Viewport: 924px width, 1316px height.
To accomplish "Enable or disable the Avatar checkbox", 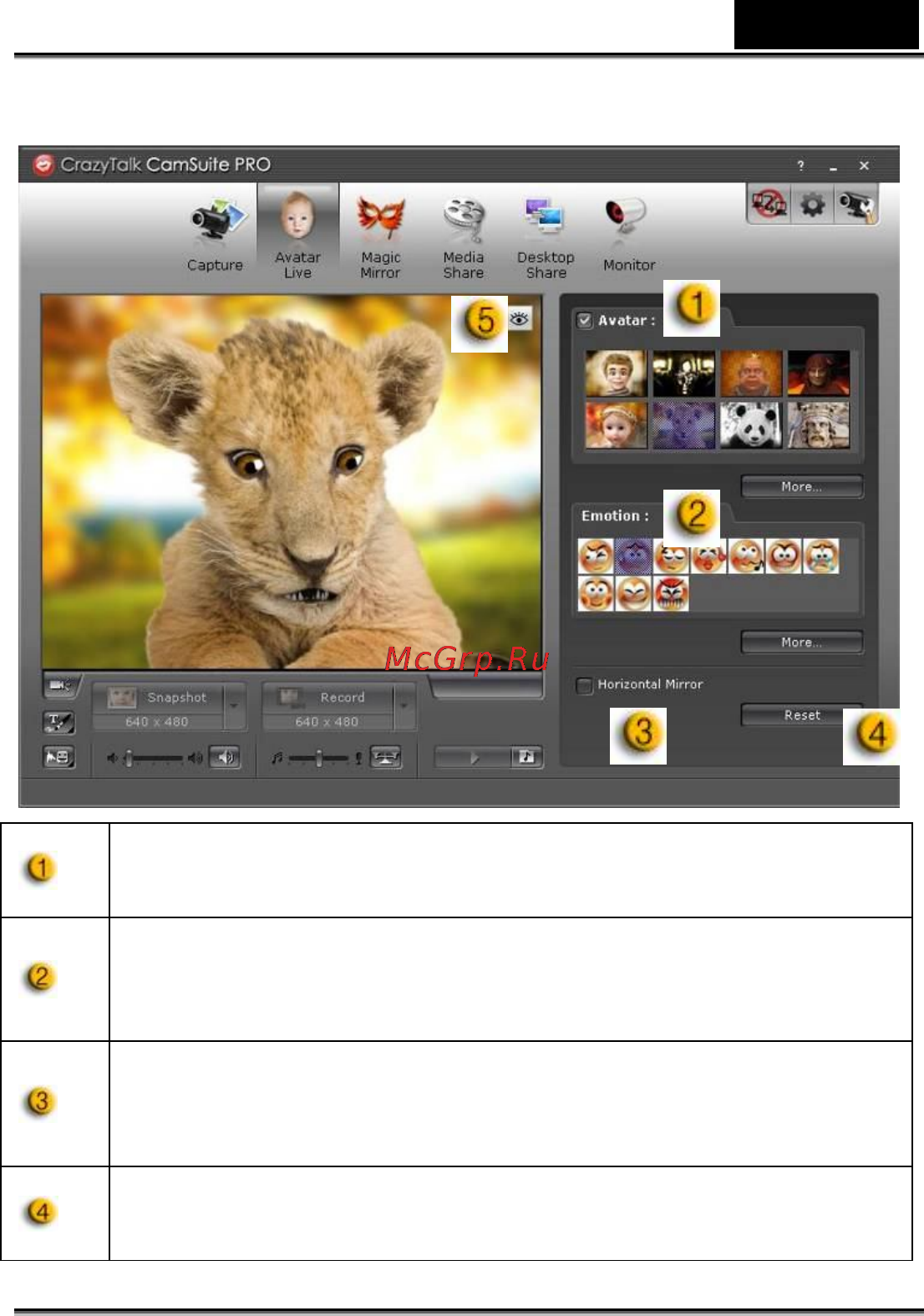I will coord(585,320).
